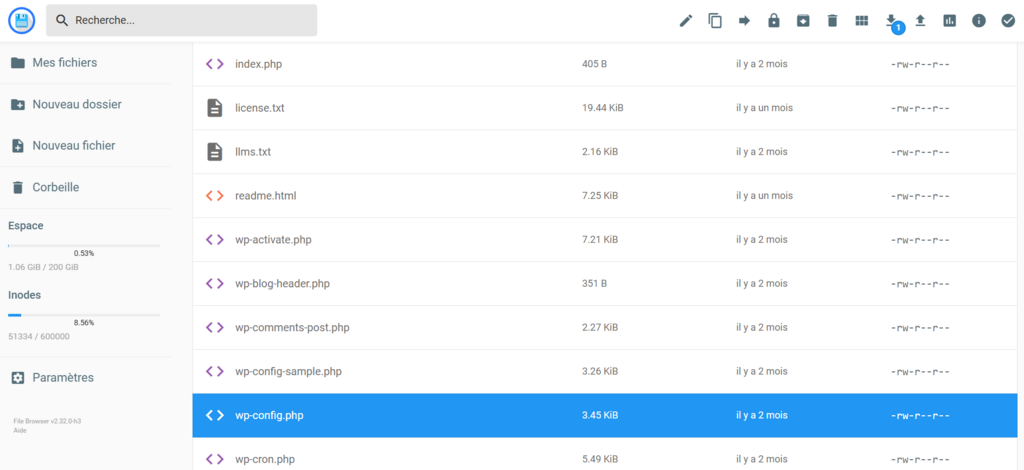The height and width of the screenshot is (470, 1024).
Task: Click the document icon beside license.txt
Action: [x=215, y=108]
